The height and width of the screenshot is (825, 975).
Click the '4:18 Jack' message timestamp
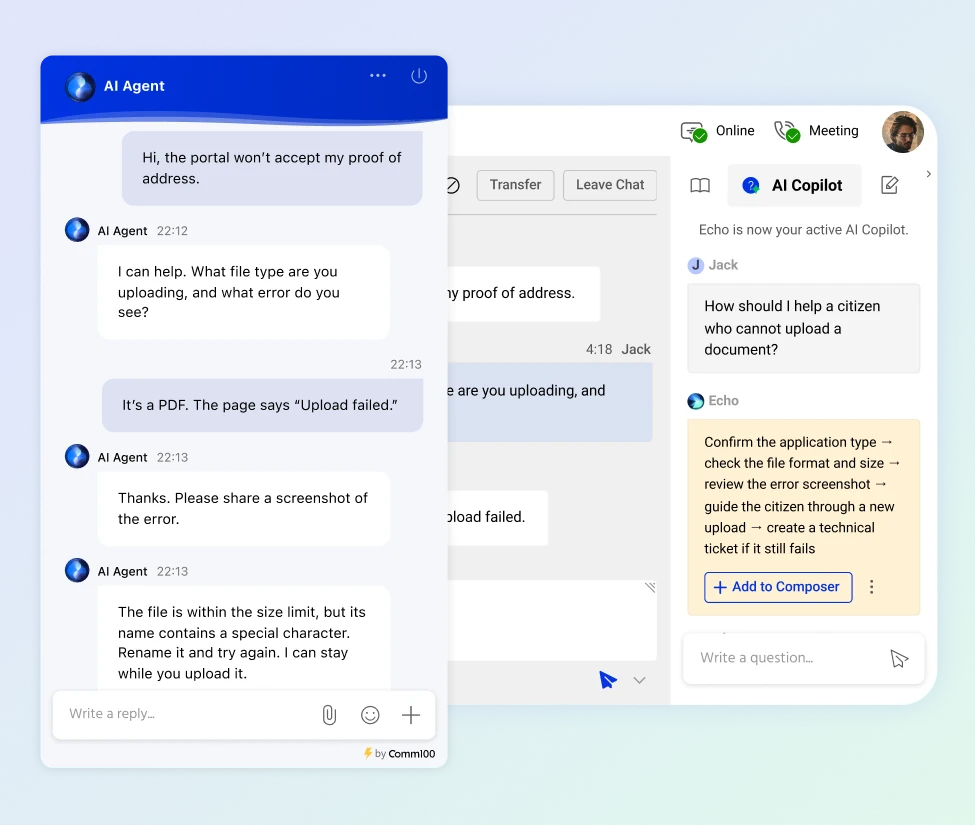tap(618, 349)
